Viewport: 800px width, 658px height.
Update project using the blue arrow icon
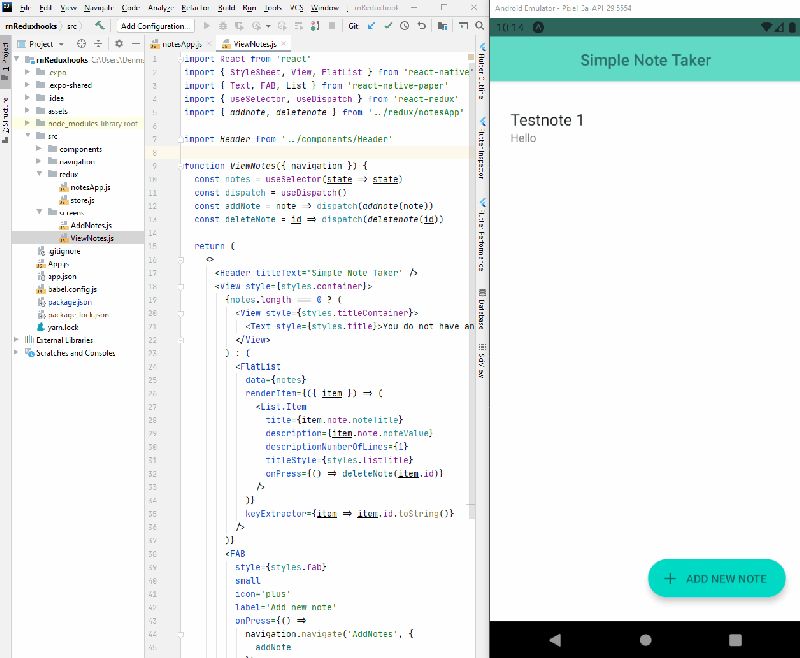pos(370,25)
